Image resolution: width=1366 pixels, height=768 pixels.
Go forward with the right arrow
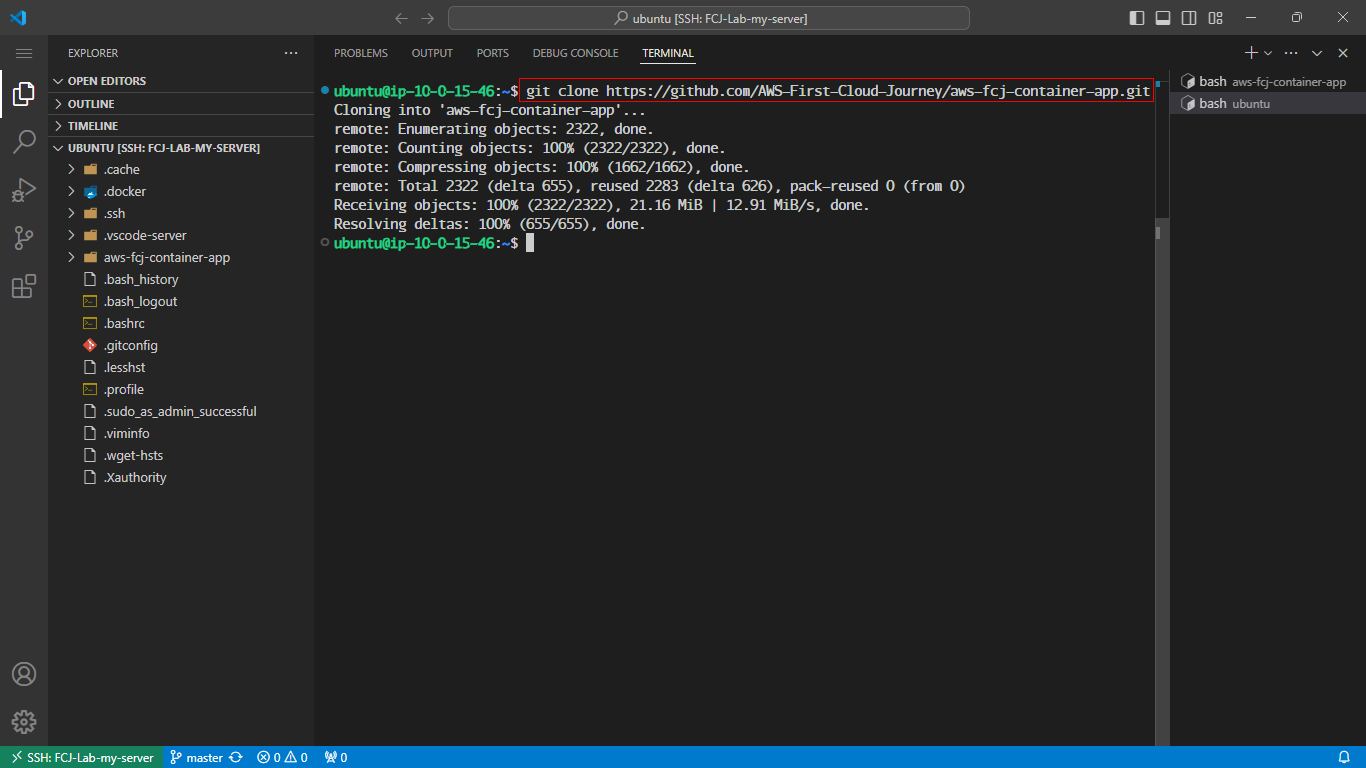pos(428,18)
